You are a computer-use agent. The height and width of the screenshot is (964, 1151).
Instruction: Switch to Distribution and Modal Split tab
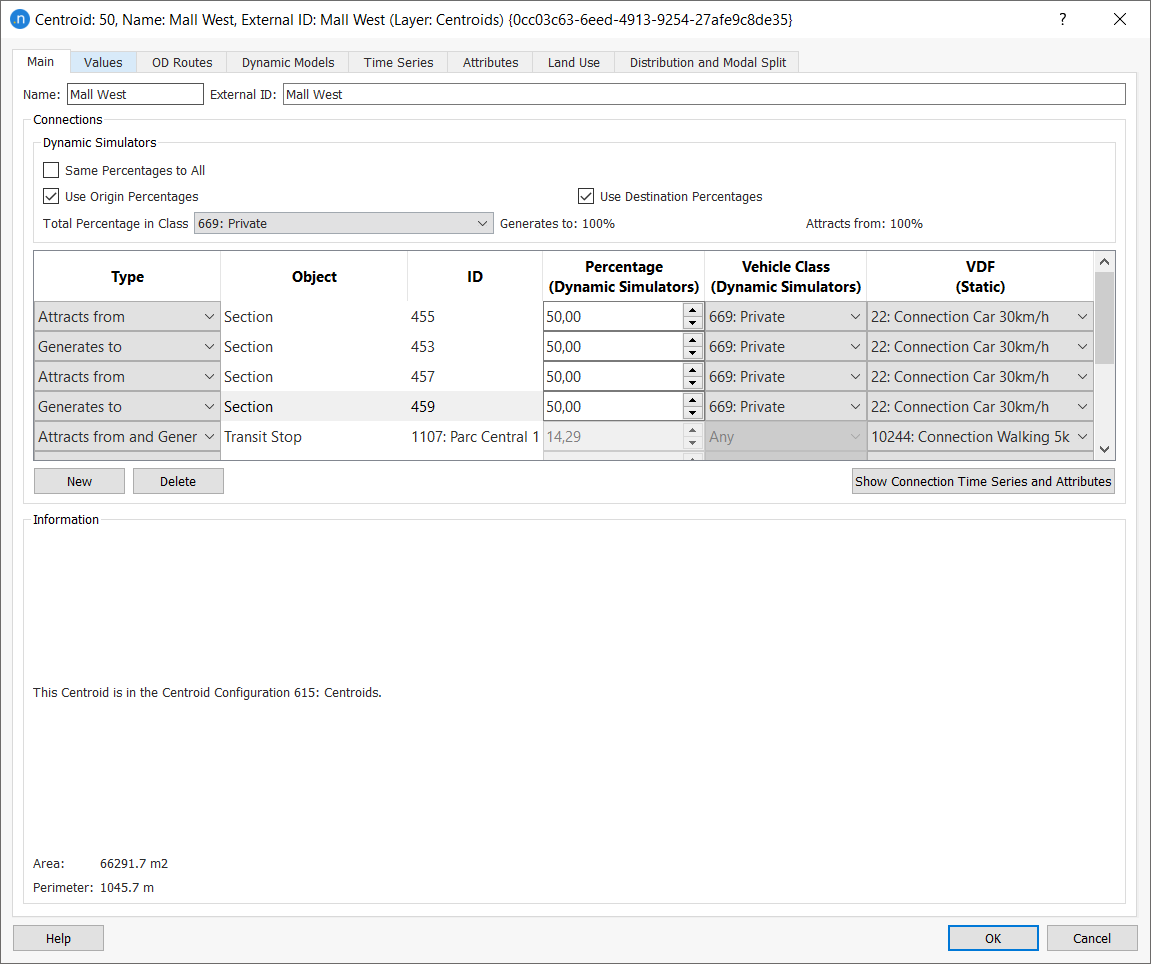707,62
